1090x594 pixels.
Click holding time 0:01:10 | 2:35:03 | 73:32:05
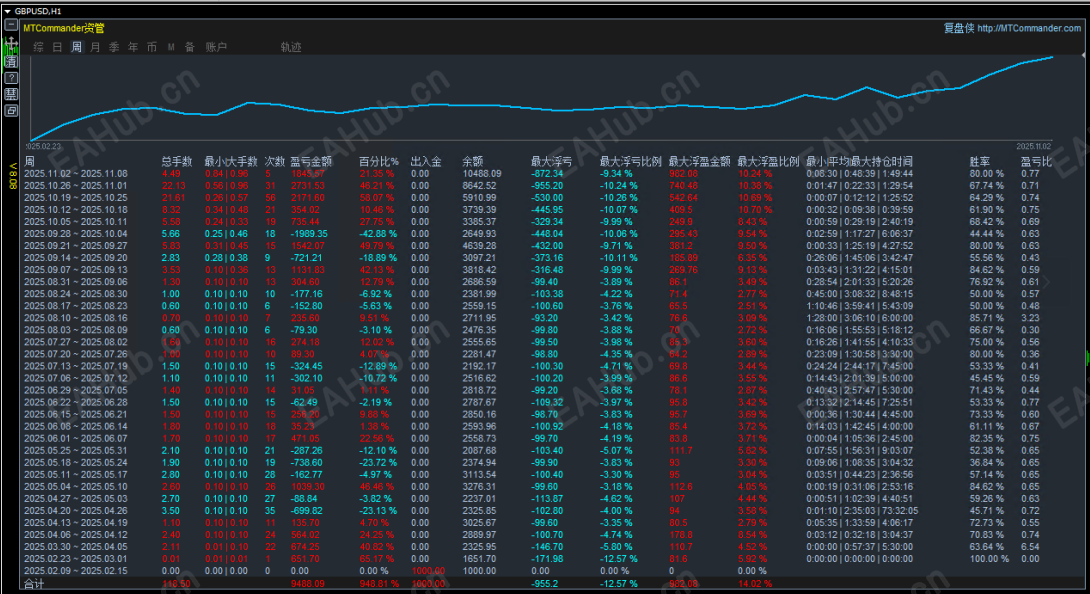[862, 511]
